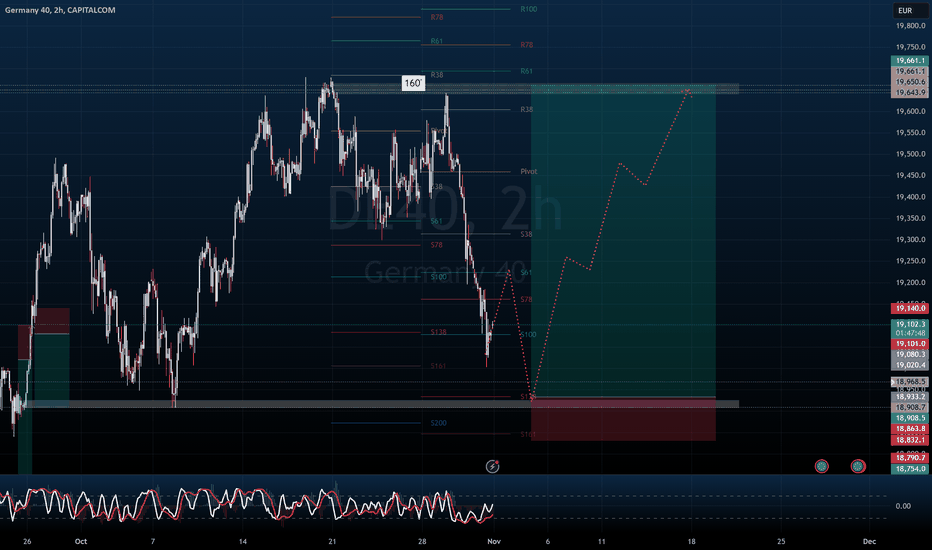Screen dimensions: 932x550
Task: Click the 26 date label on the time axis
Action: coord(27,541)
